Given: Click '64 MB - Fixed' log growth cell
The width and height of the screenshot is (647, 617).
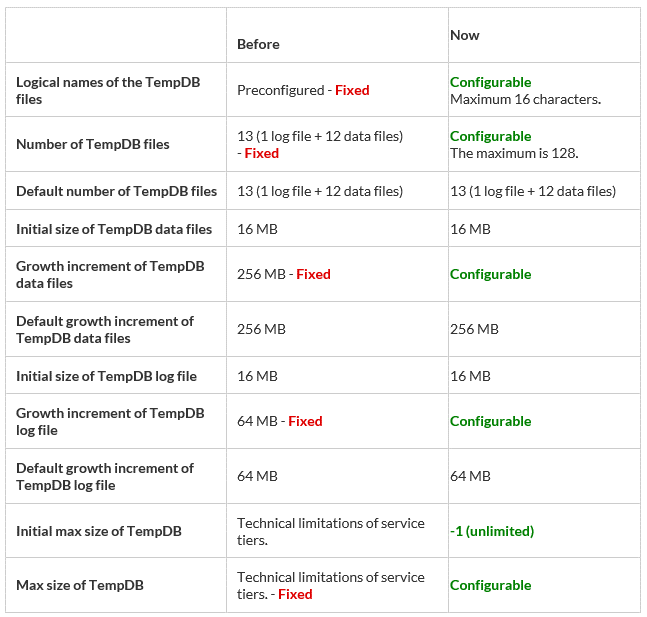Looking at the screenshot, I should (279, 421).
